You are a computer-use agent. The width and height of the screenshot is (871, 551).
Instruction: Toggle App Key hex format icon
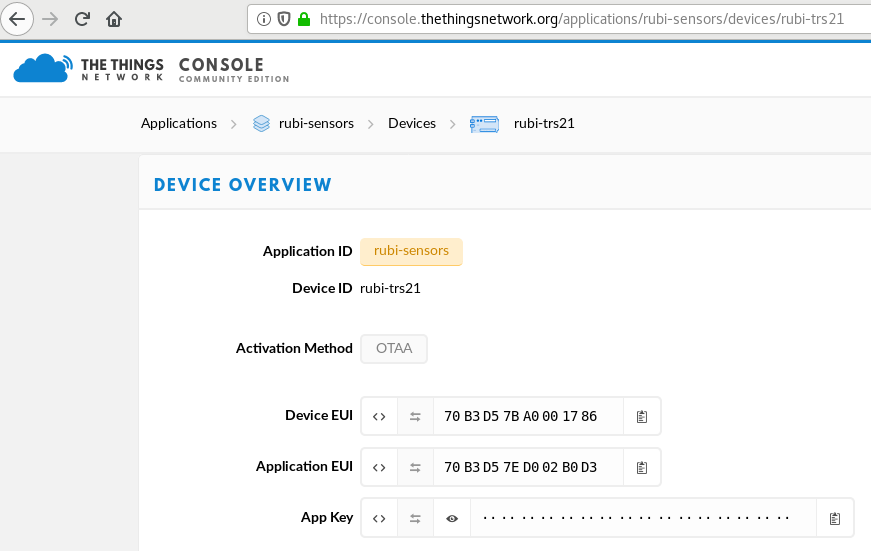click(x=379, y=519)
